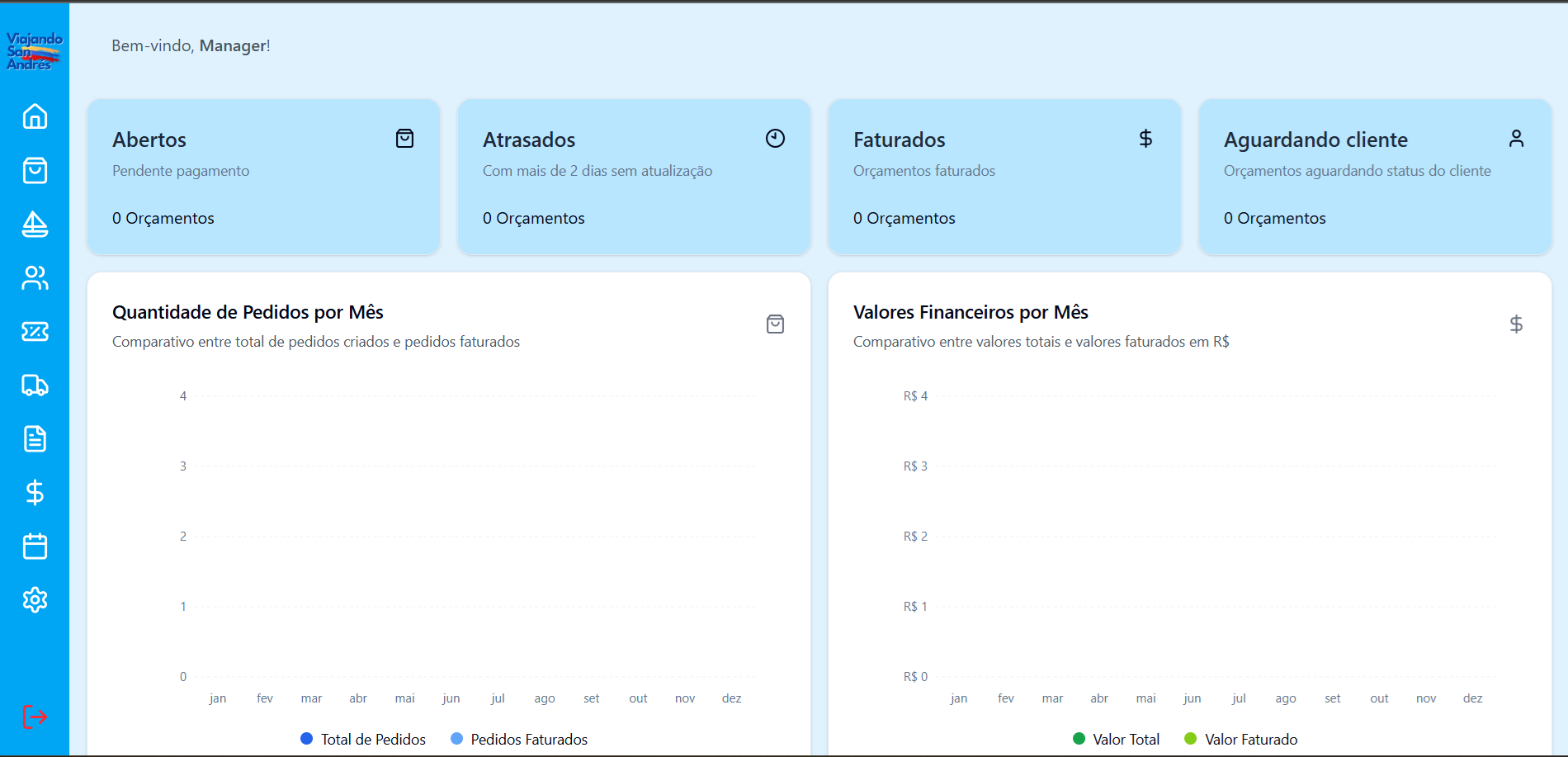1568x757 pixels.
Task: Click the person icon on Aguardando cliente card
Action: (1517, 138)
